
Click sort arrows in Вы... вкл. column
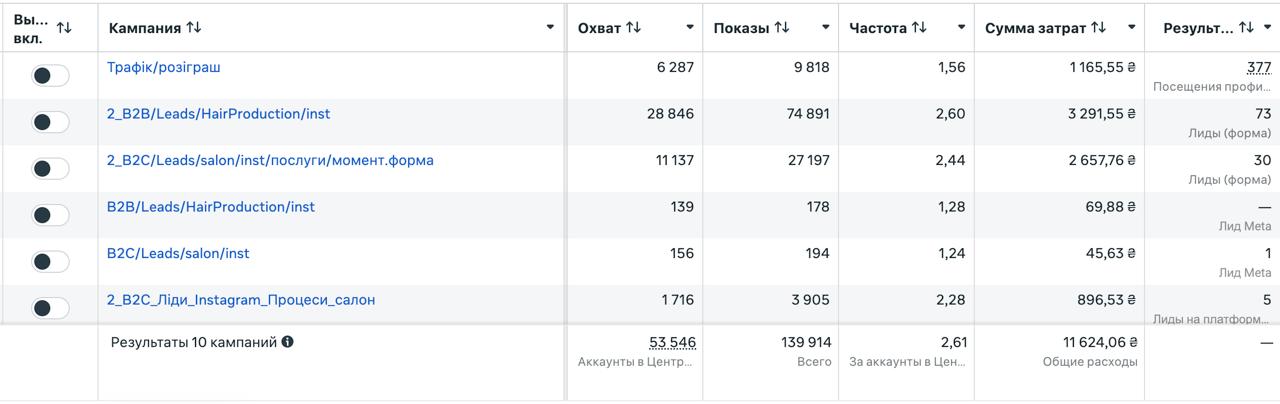[x=64, y=28]
